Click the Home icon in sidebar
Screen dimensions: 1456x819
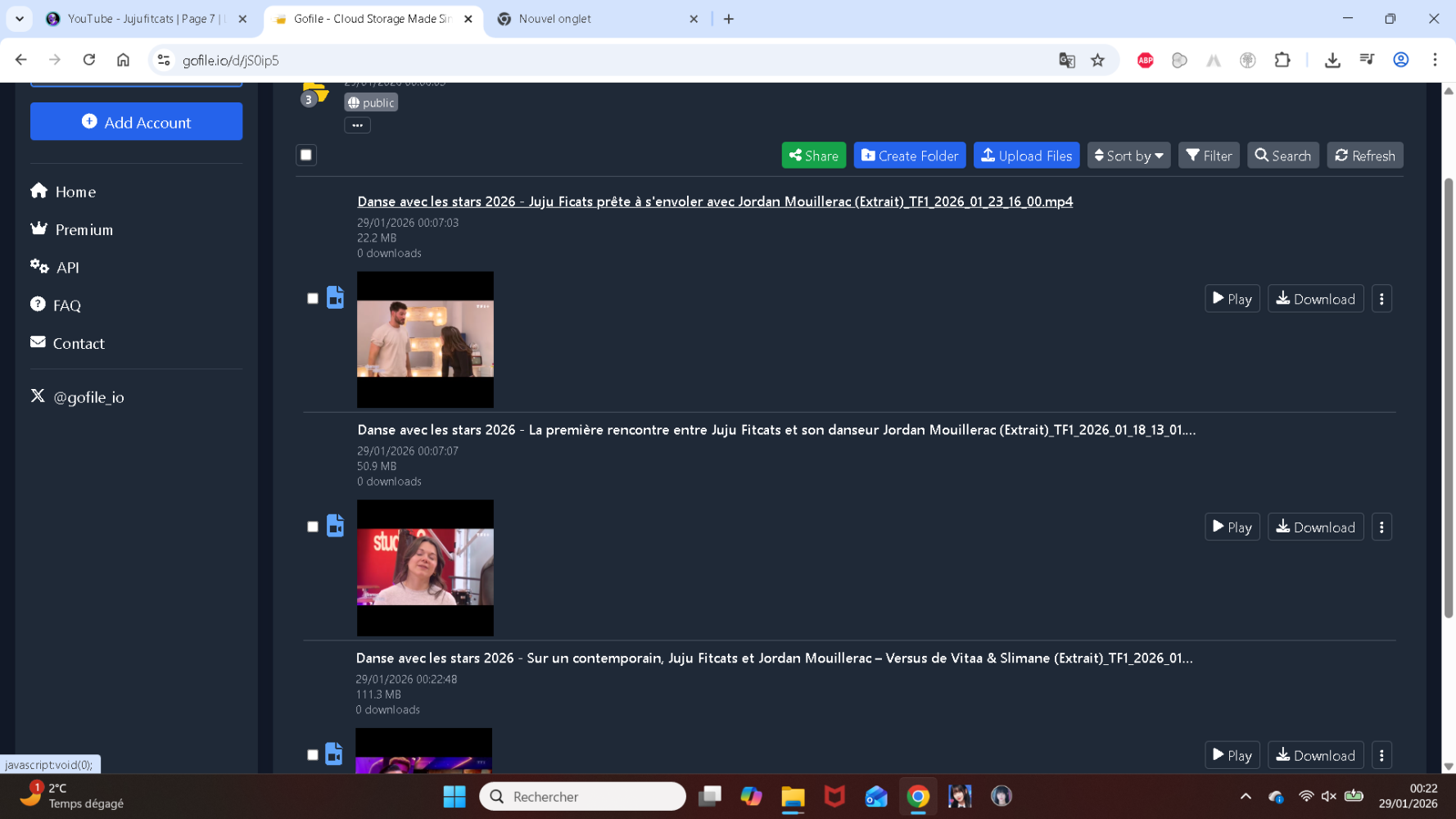[x=38, y=191]
